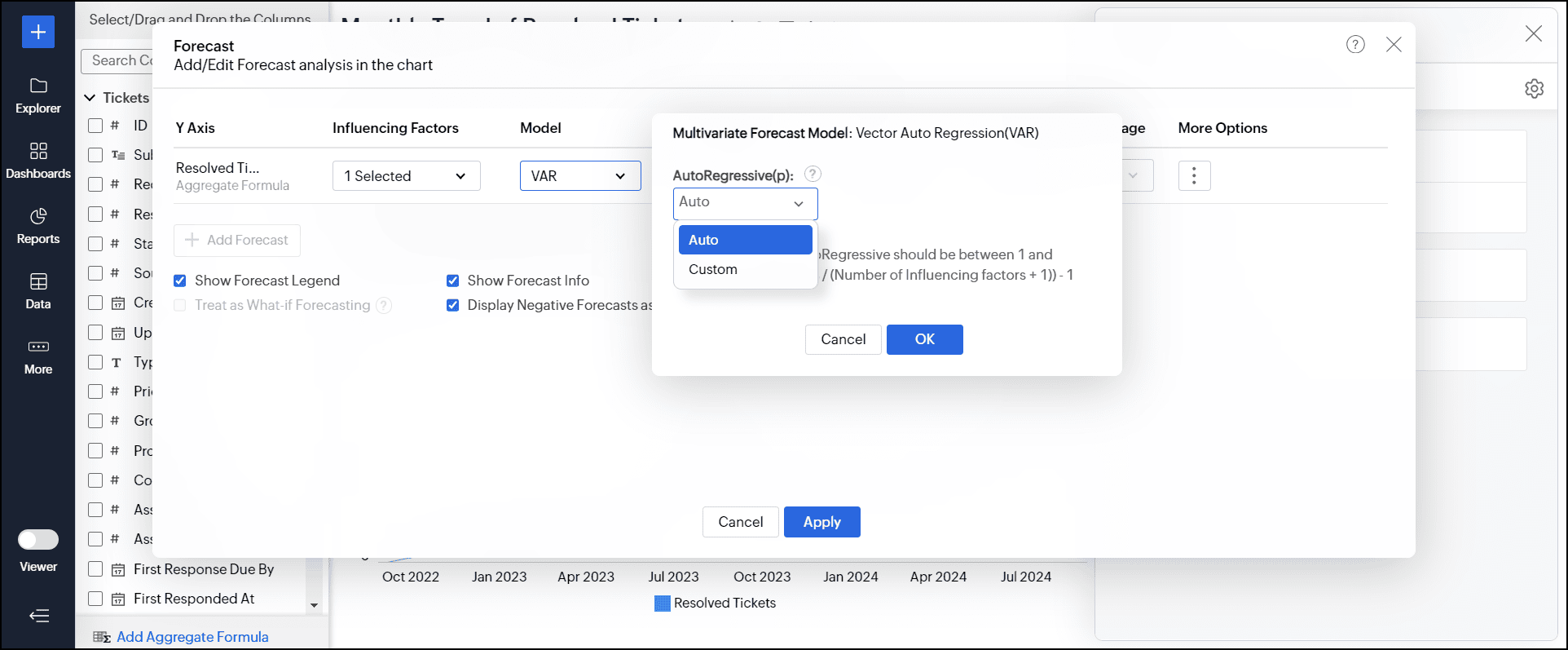Uncheck Show Forecast Info

[453, 281]
